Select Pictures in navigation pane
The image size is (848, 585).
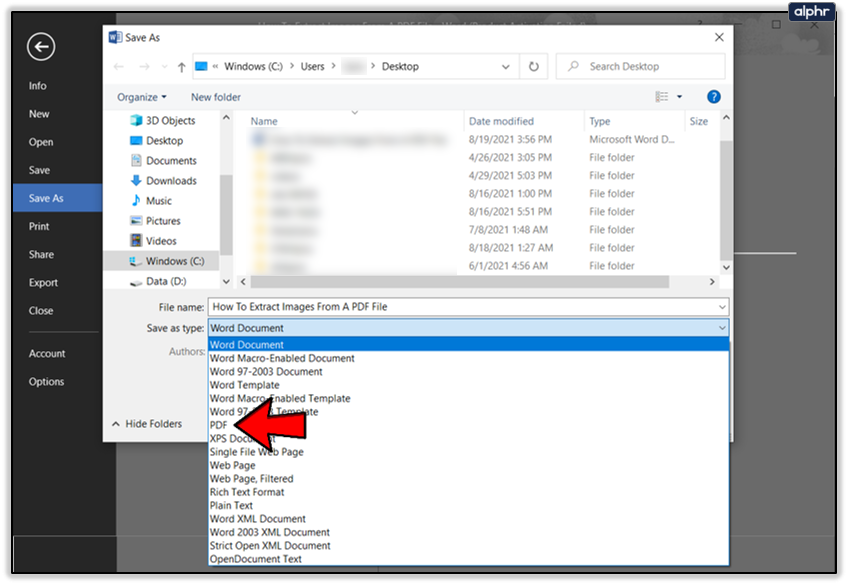coord(155,221)
